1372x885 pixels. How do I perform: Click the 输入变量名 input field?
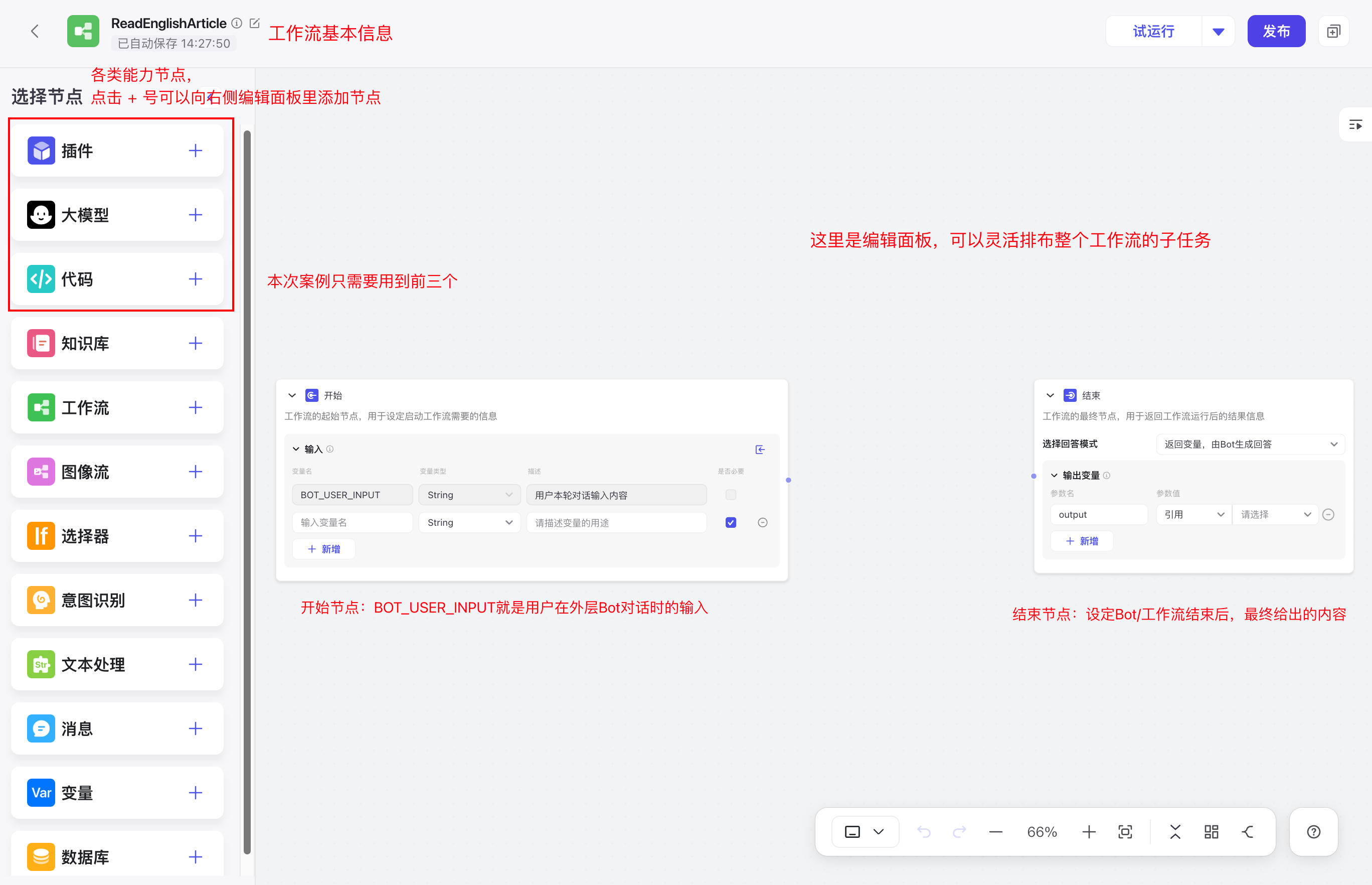(x=352, y=522)
